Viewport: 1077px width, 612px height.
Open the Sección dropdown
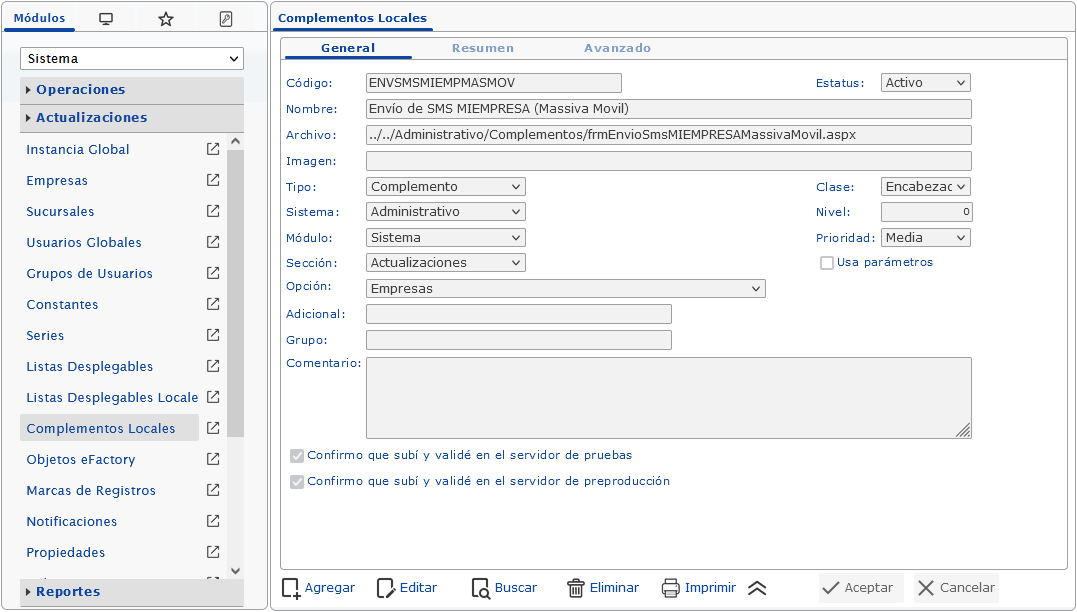tap(446, 262)
